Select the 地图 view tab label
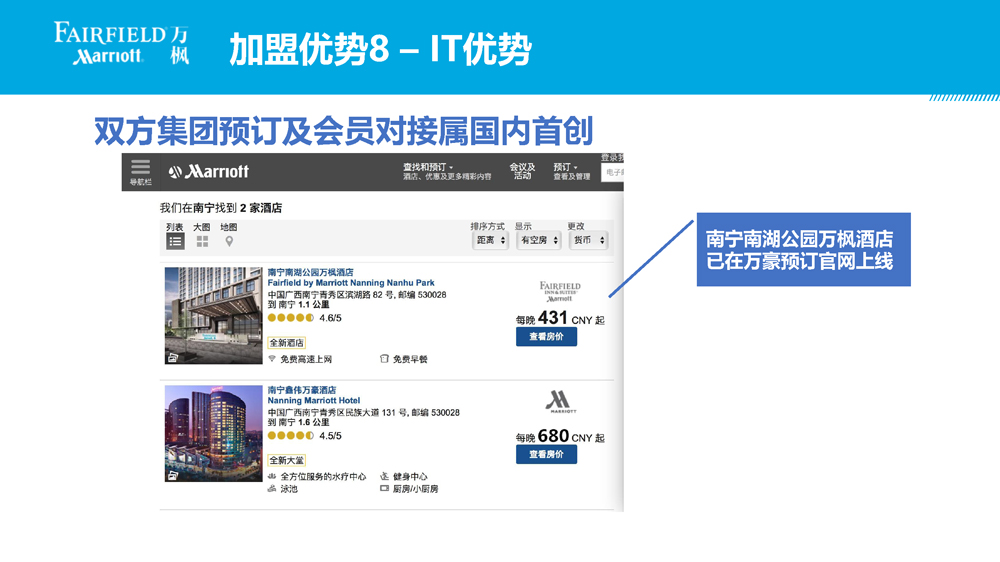Image resolution: width=1000 pixels, height=562 pixels. coord(228,227)
